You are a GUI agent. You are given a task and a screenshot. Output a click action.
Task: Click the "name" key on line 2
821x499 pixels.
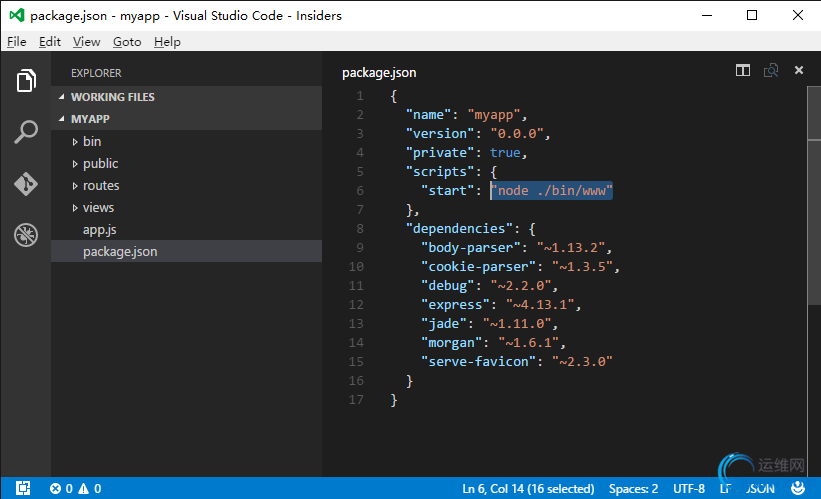(x=428, y=115)
